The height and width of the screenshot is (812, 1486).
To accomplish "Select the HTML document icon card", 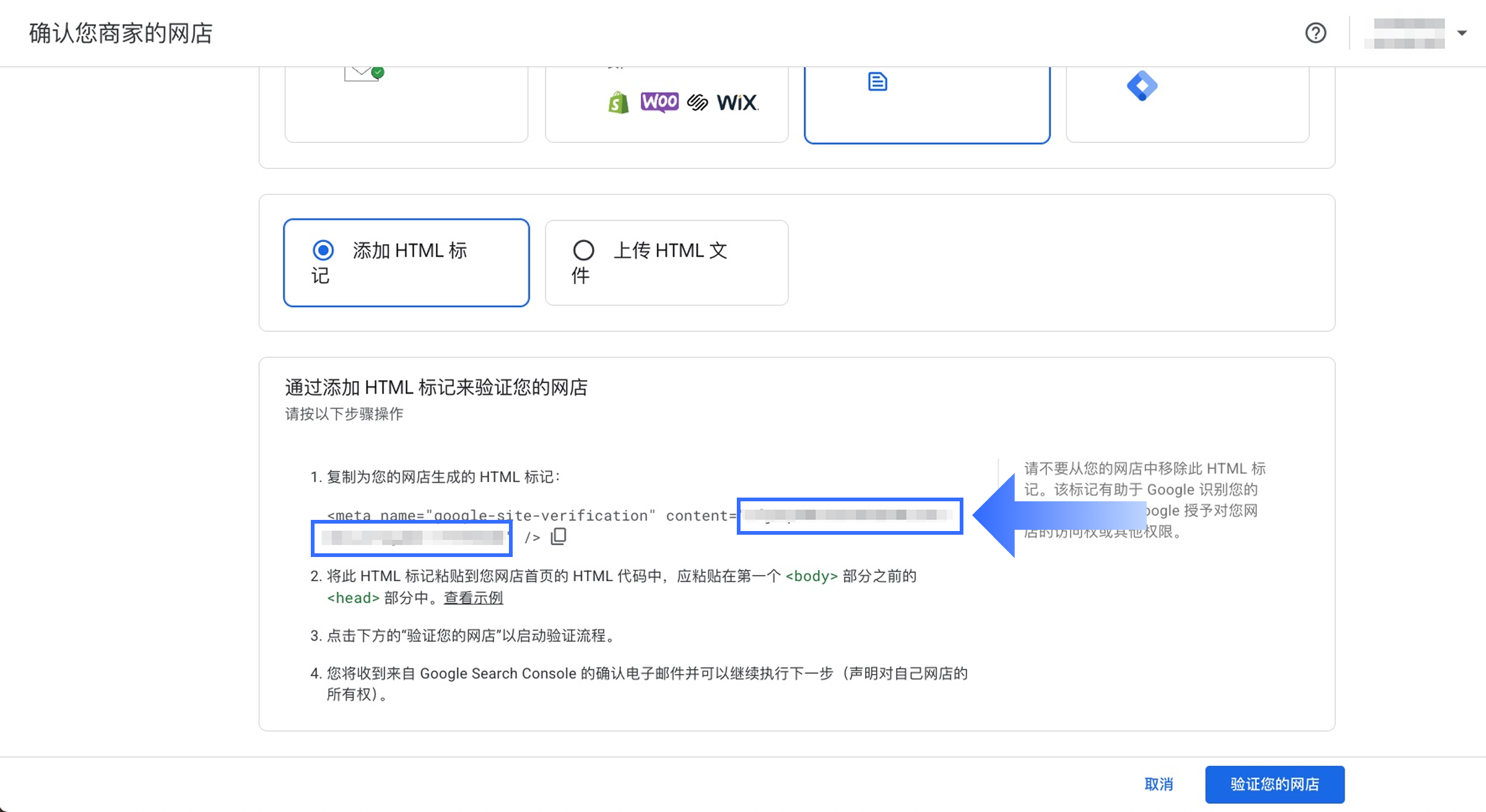I will pos(877,82).
